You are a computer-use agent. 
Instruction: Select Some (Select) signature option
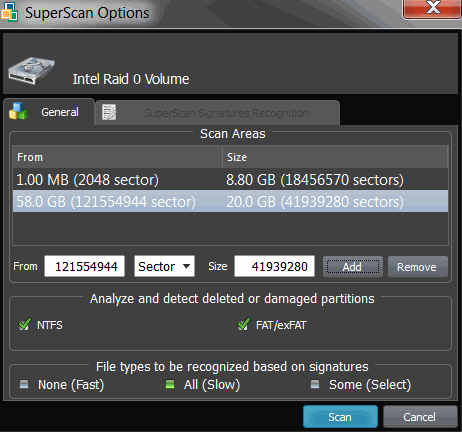[x=315, y=384]
